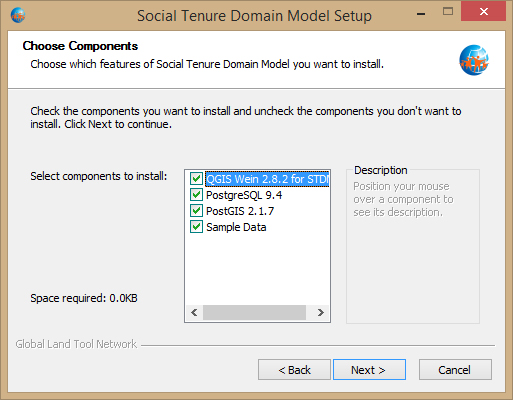The height and width of the screenshot is (400, 513).
Task: Minimize the setup window
Action: pos(421,13)
